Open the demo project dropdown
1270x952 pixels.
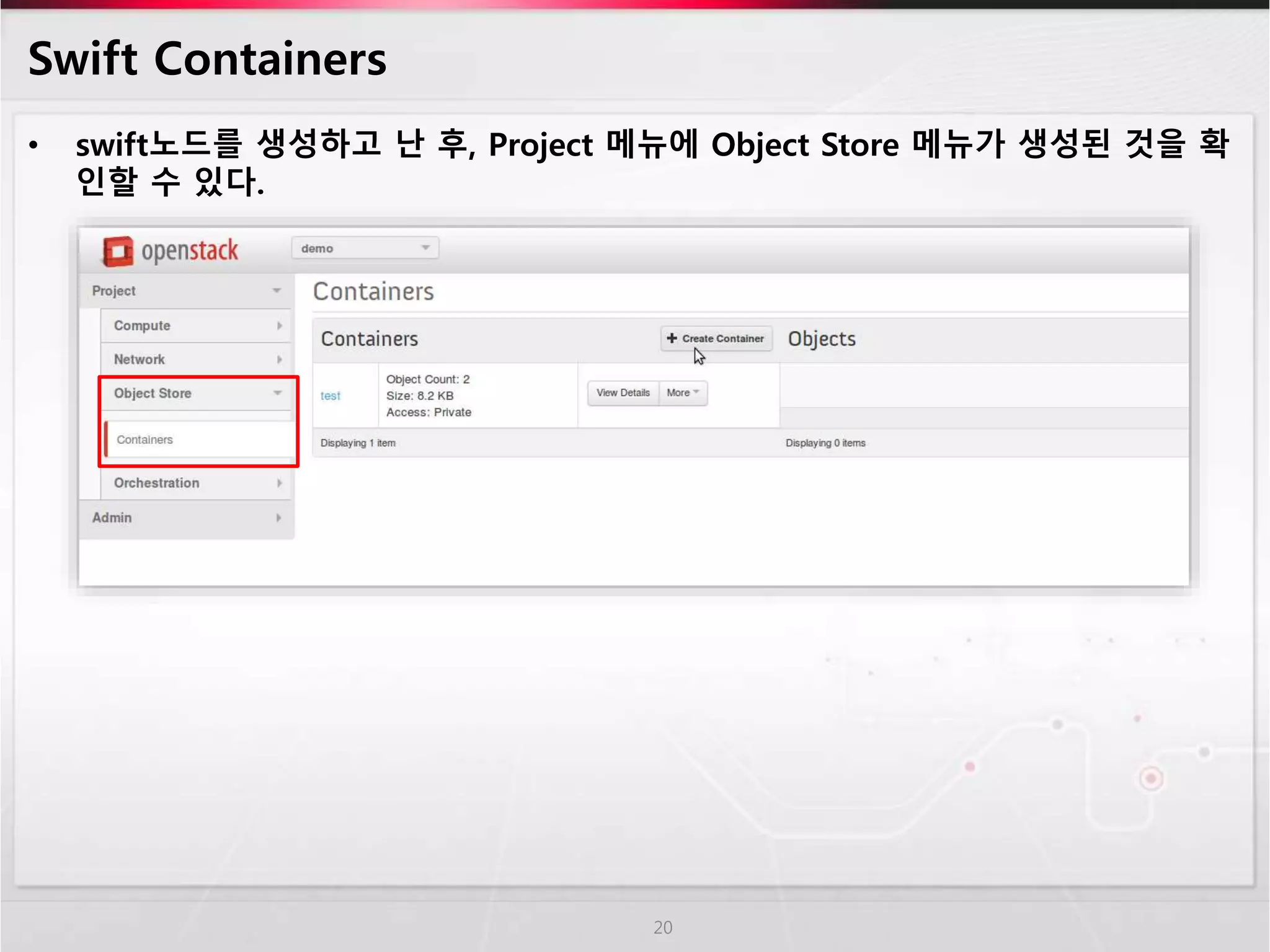pyautogui.click(x=365, y=249)
